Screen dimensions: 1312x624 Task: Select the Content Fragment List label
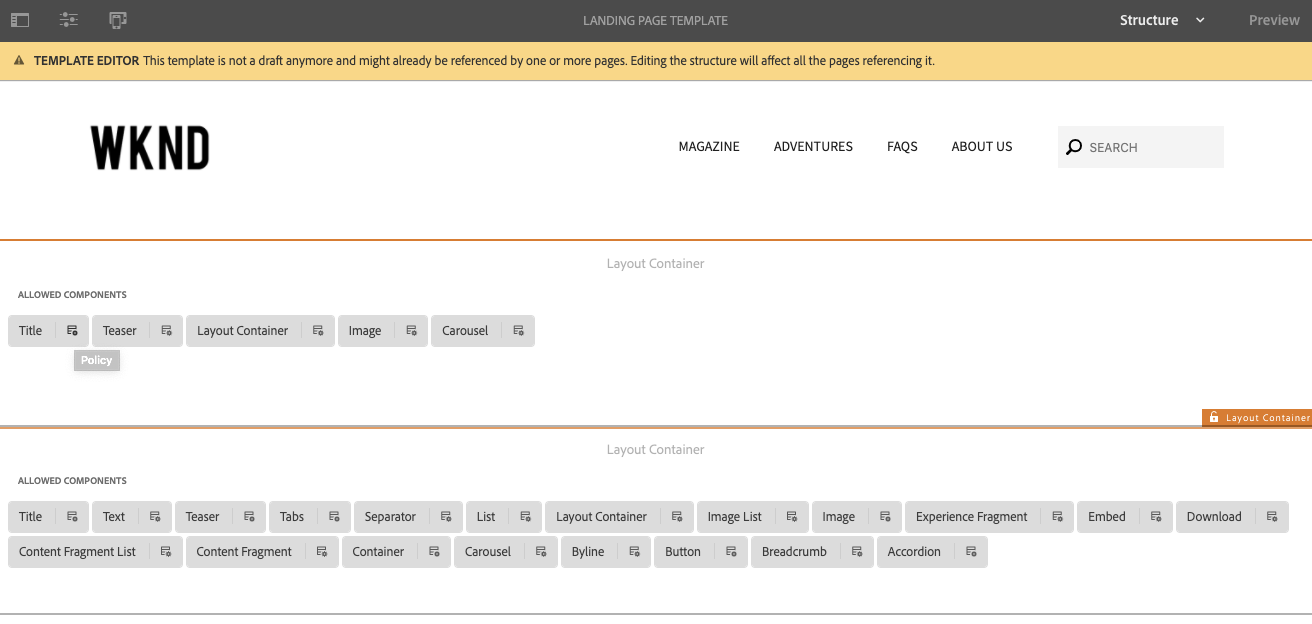click(x=77, y=552)
